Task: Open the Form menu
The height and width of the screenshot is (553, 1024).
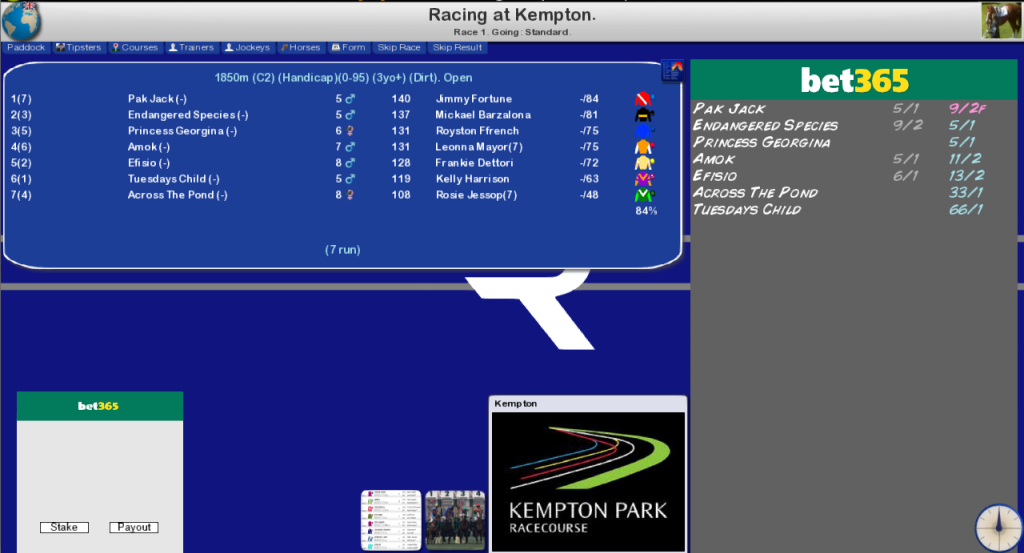Action: click(x=348, y=48)
